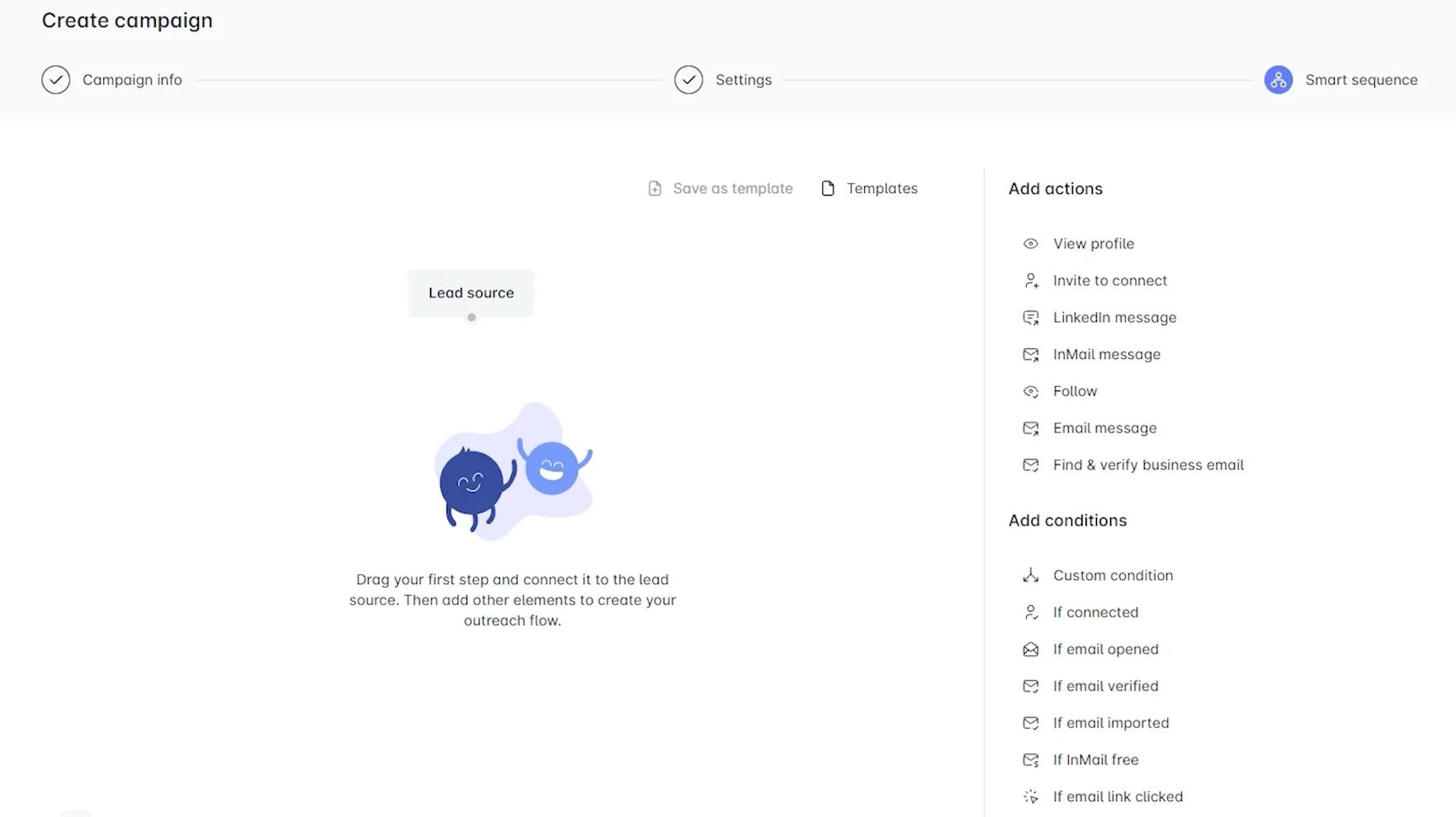
Task: Click the Find & verify business email icon
Action: coord(1030,465)
